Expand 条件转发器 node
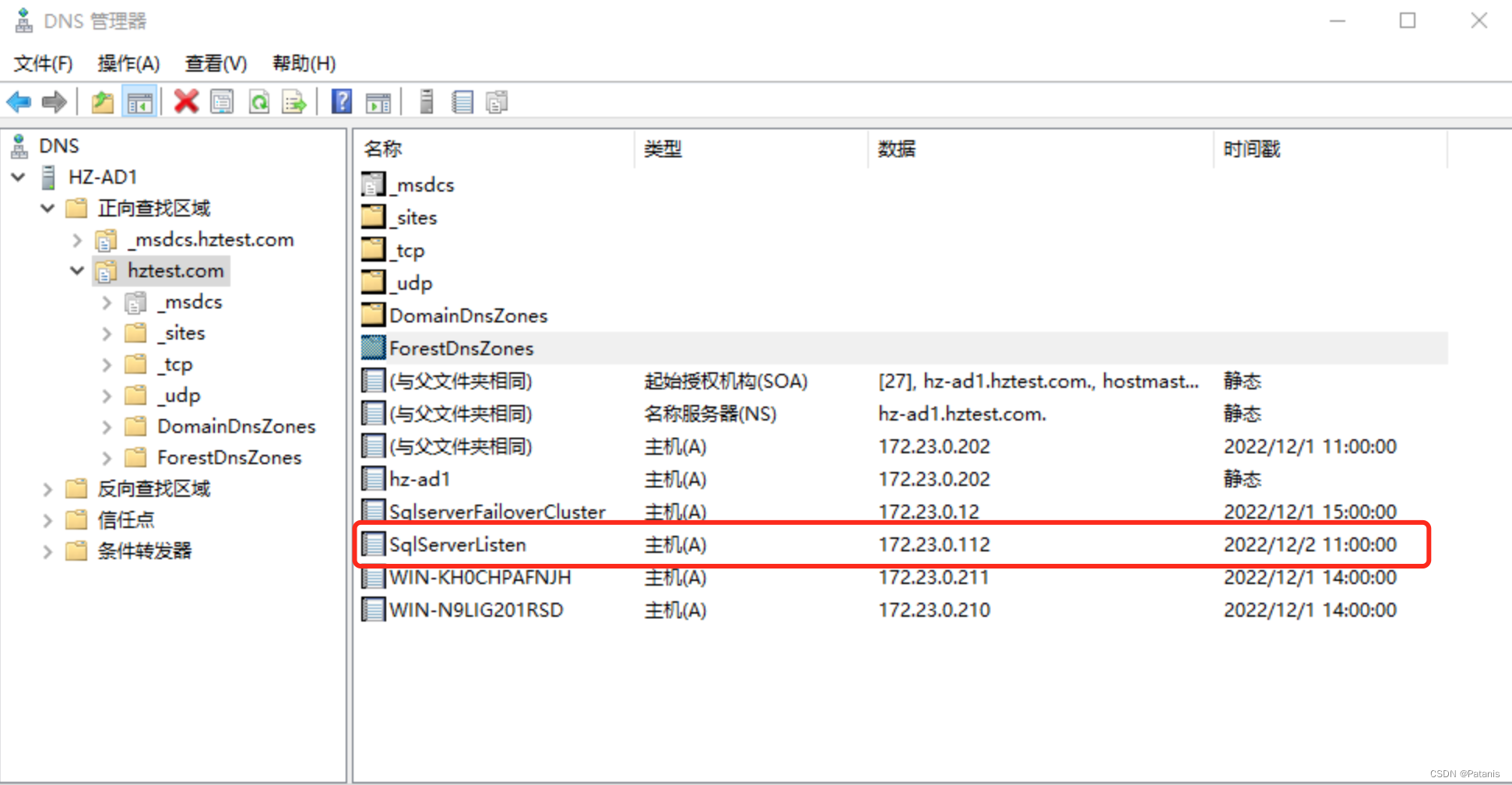This screenshot has height=785, width=1512. coord(47,551)
